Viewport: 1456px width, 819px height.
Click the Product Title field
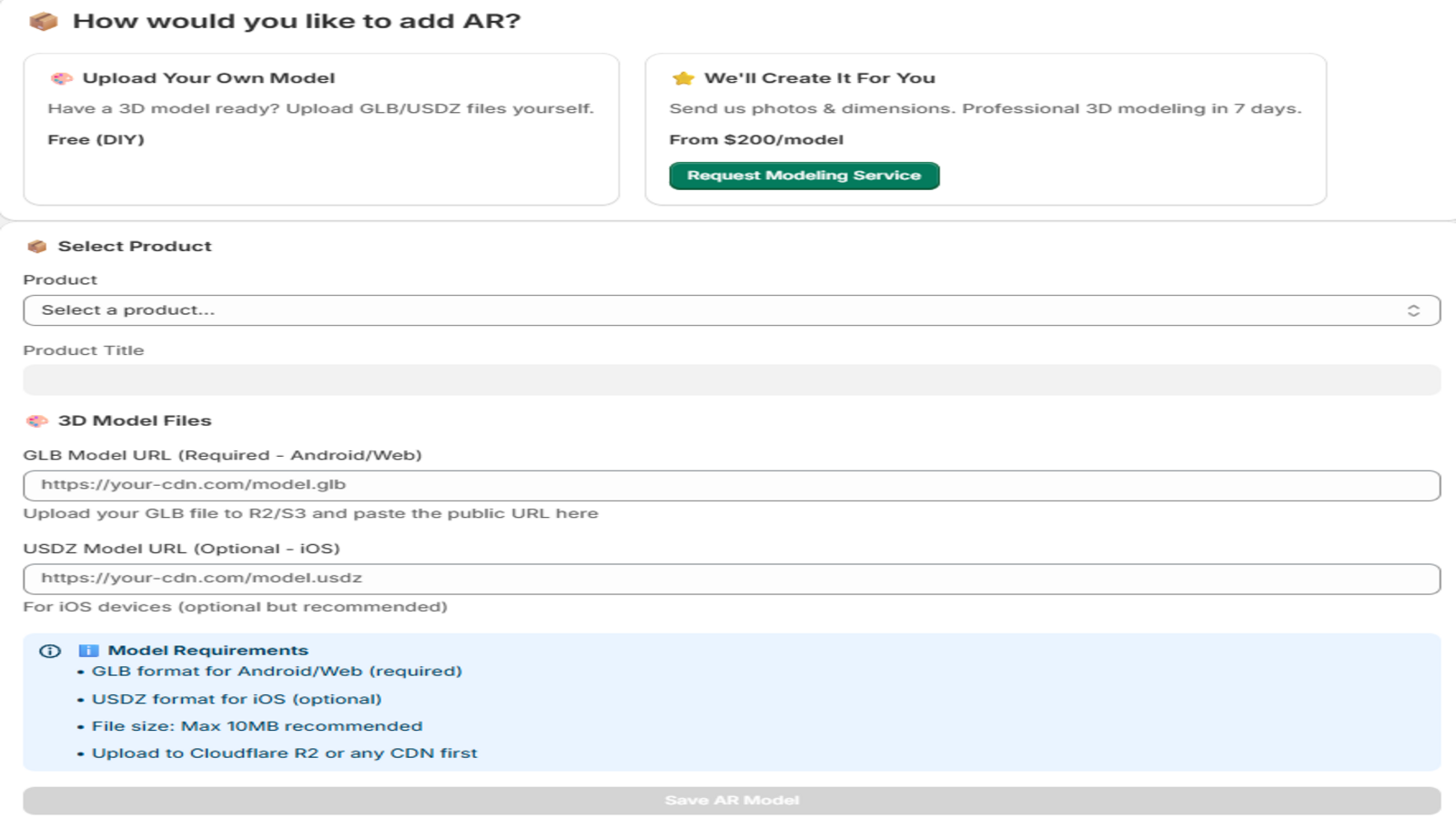click(732, 379)
